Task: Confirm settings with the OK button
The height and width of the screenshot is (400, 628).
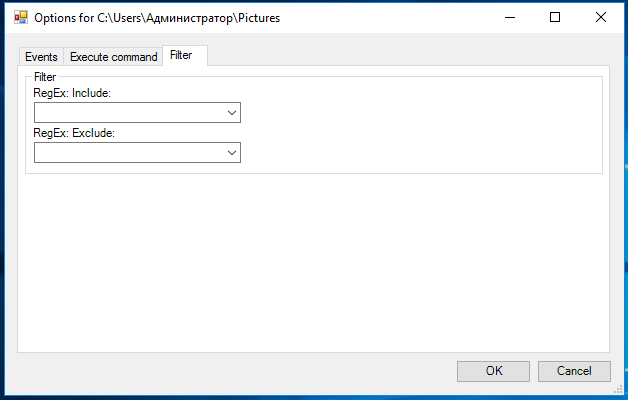Action: 493,371
